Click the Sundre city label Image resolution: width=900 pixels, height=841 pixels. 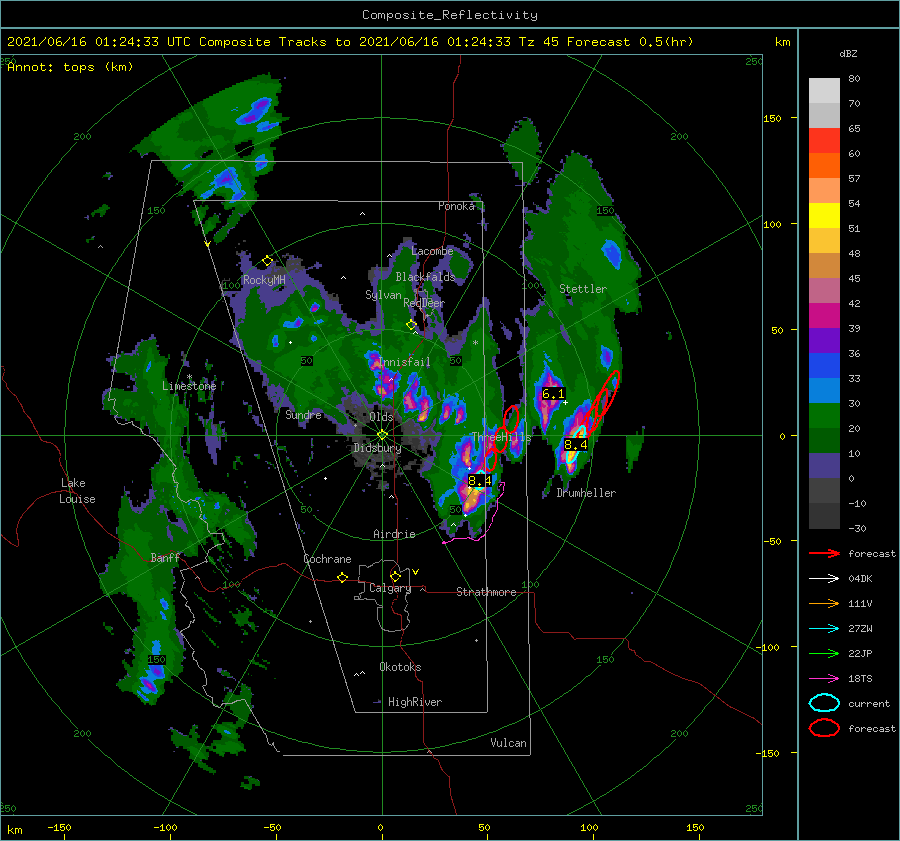pyautogui.click(x=304, y=414)
